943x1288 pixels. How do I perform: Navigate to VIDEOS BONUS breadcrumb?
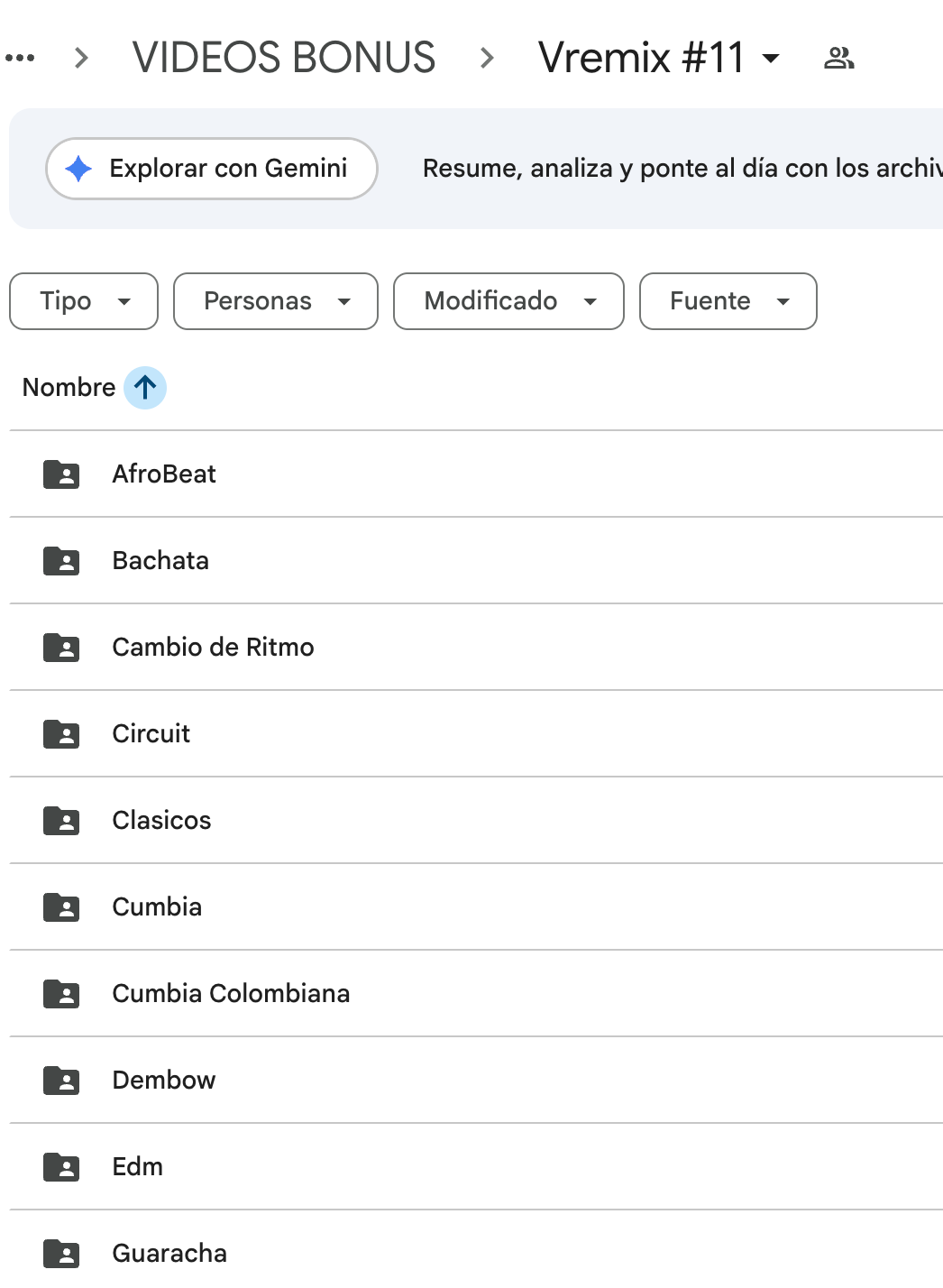(285, 57)
